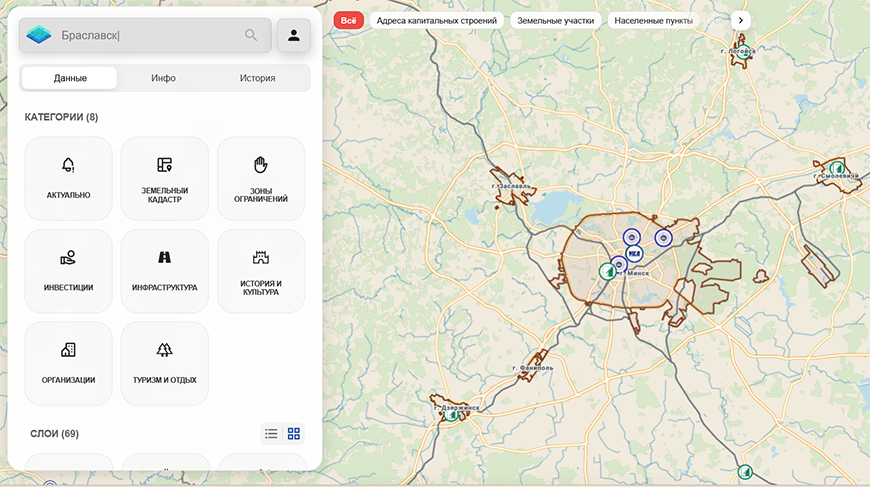This screenshot has height=487, width=870.
Task: Enable the Всё filter chip
Action: point(348,21)
